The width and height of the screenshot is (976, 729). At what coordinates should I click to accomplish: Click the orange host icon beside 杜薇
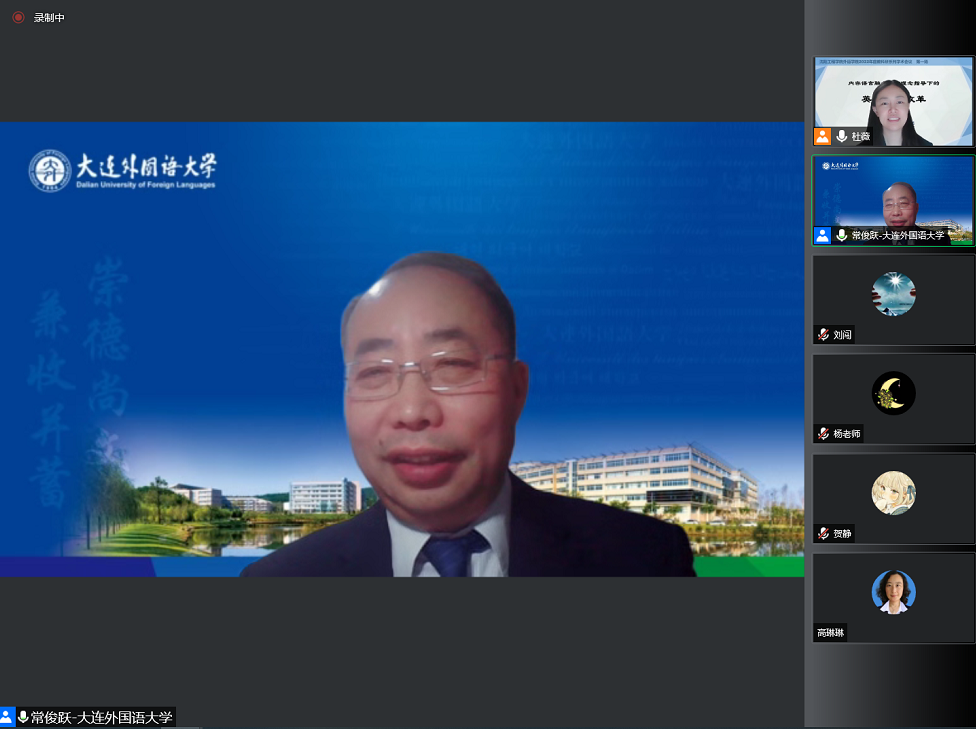[x=823, y=136]
